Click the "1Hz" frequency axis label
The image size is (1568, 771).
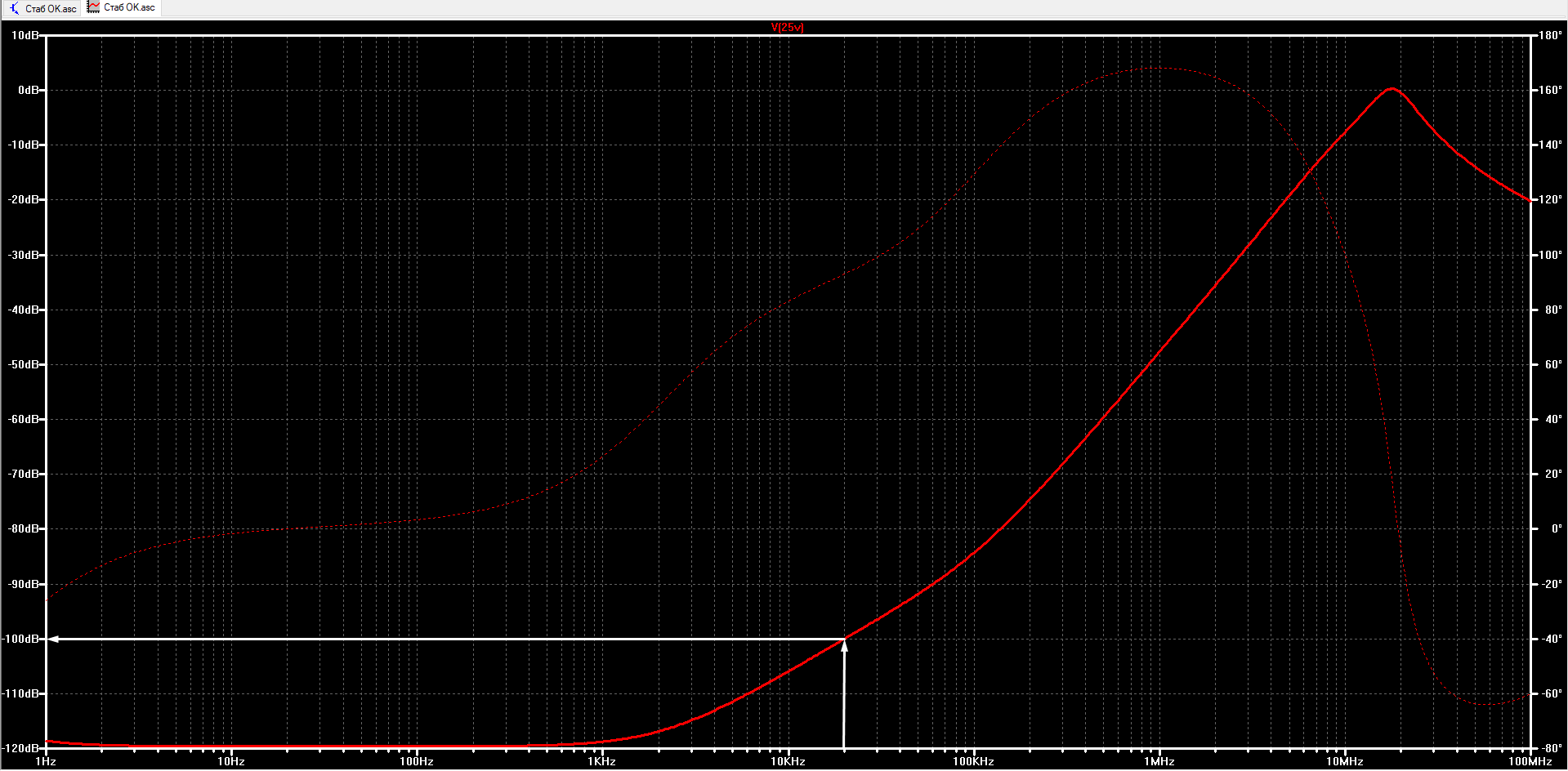46,761
